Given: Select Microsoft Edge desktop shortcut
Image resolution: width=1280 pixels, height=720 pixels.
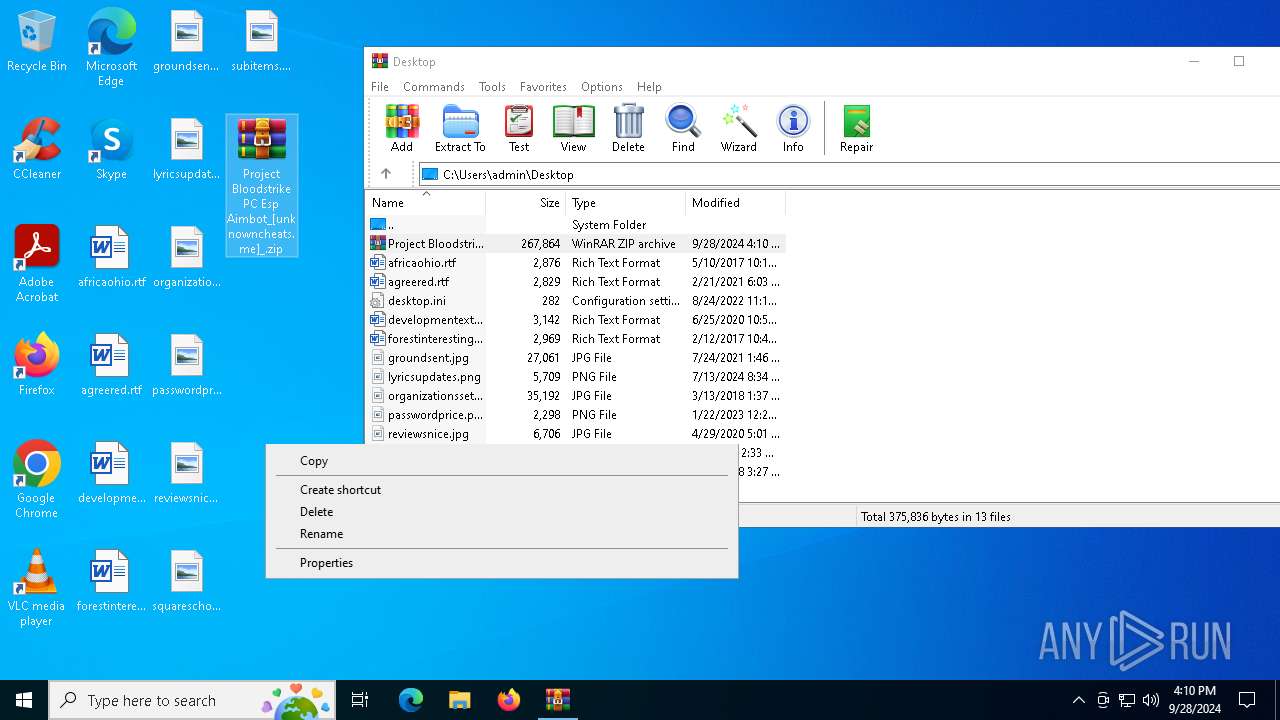Looking at the screenshot, I should (111, 48).
